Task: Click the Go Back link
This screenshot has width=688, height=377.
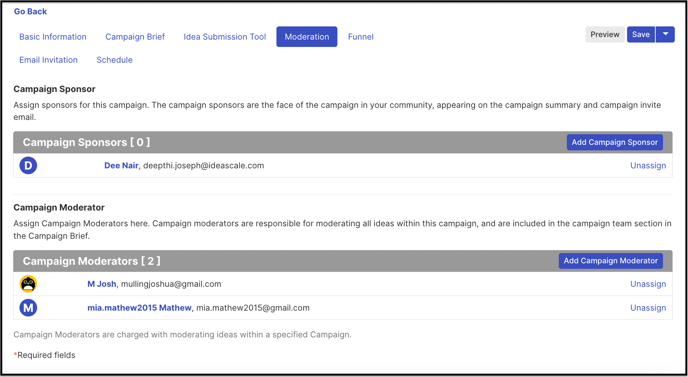Action: pos(30,11)
